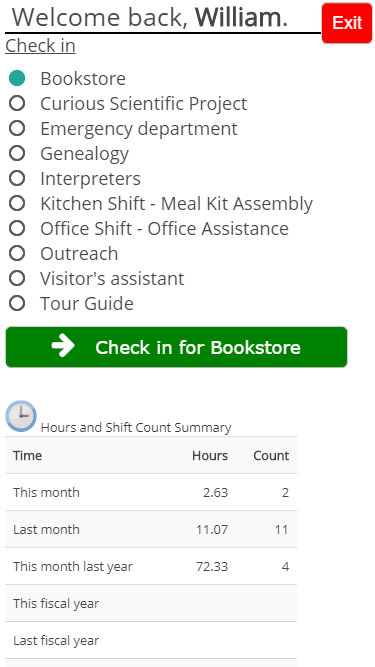
Task: Click the This month last year row
Action: tap(151, 566)
